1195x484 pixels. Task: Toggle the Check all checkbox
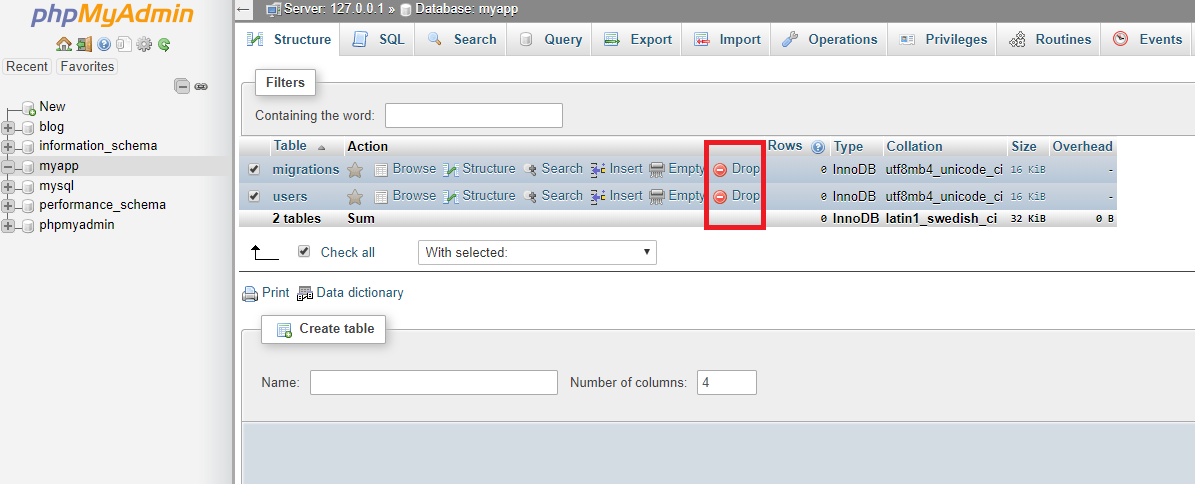[304, 251]
